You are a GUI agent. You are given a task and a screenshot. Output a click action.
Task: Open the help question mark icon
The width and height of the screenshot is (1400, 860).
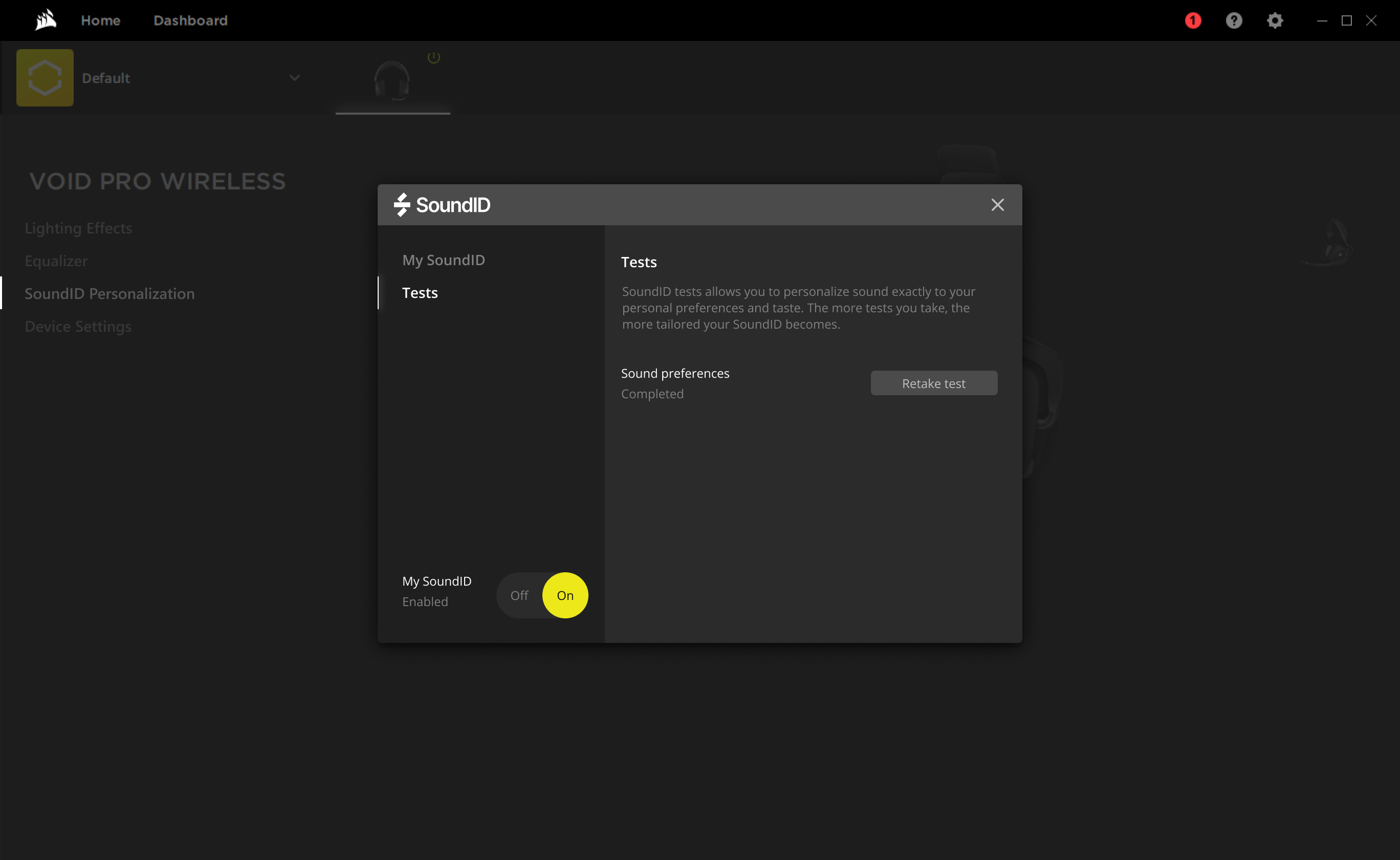point(1234,20)
